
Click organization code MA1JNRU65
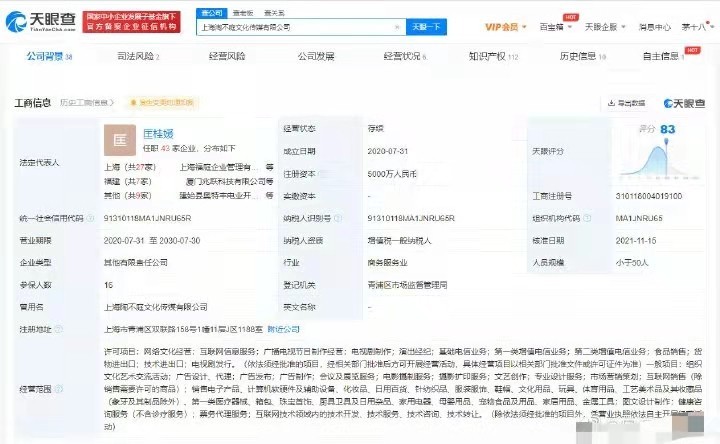(639, 218)
